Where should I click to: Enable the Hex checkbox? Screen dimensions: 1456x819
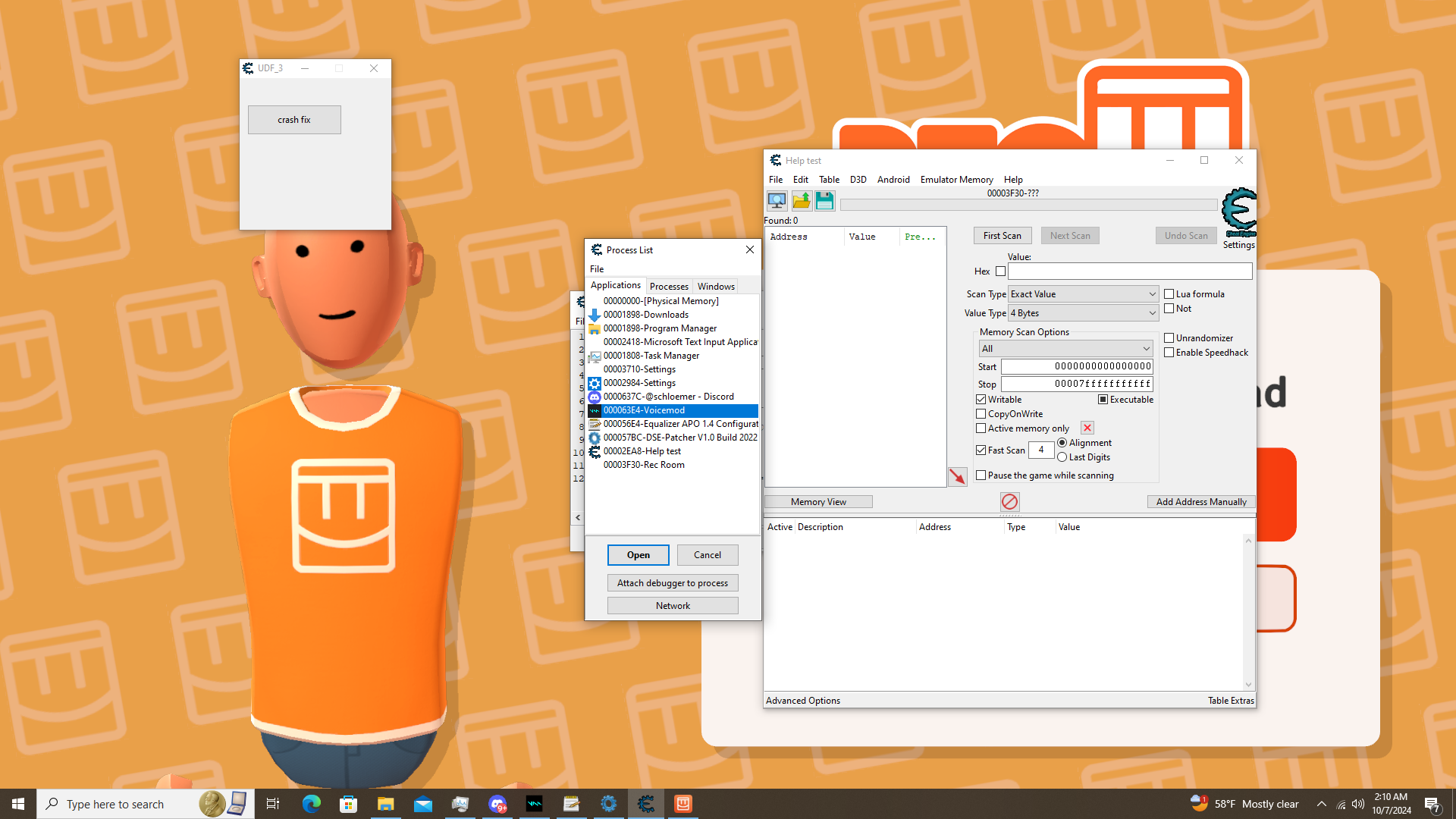pyautogui.click(x=1000, y=271)
